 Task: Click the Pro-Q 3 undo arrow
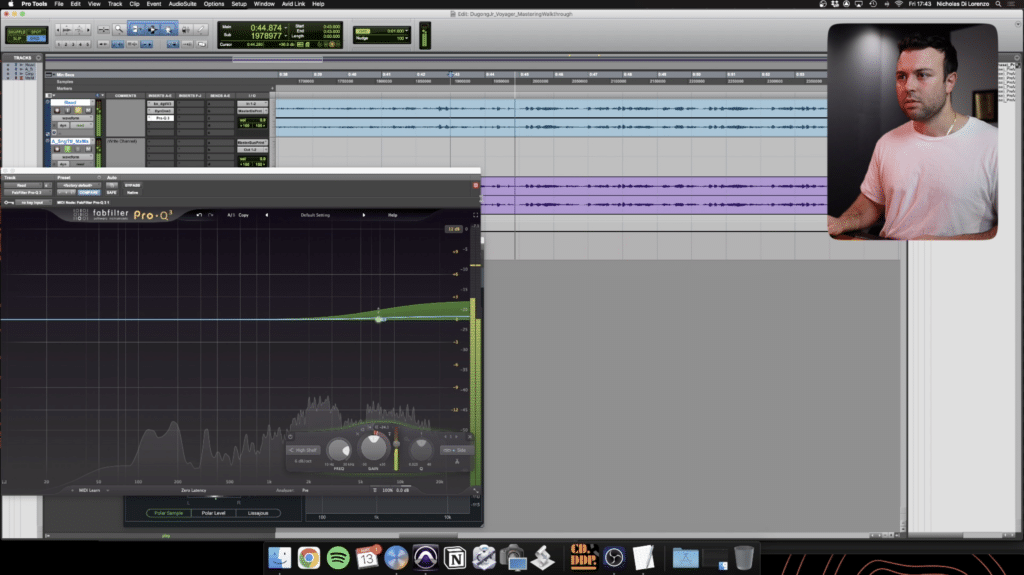199,215
